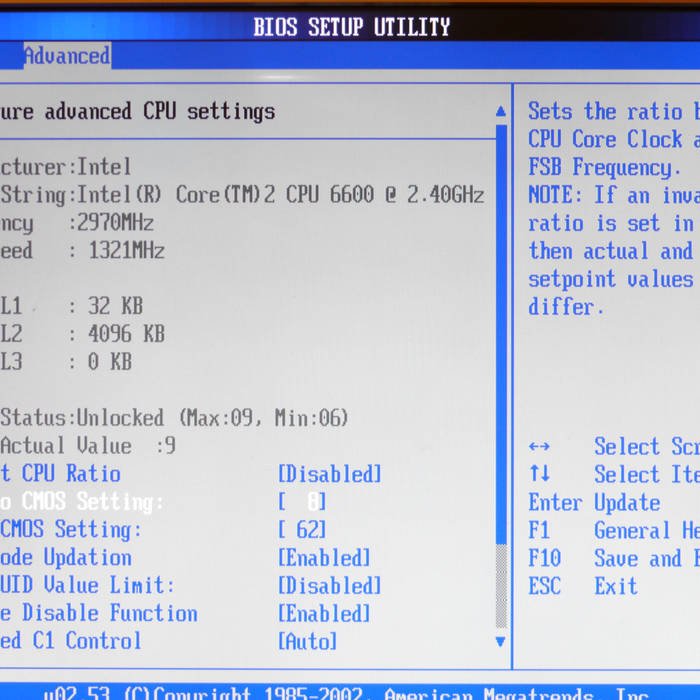Click the grey hatched scrollbar track
This screenshot has height=700, width=700.
tap(501, 586)
